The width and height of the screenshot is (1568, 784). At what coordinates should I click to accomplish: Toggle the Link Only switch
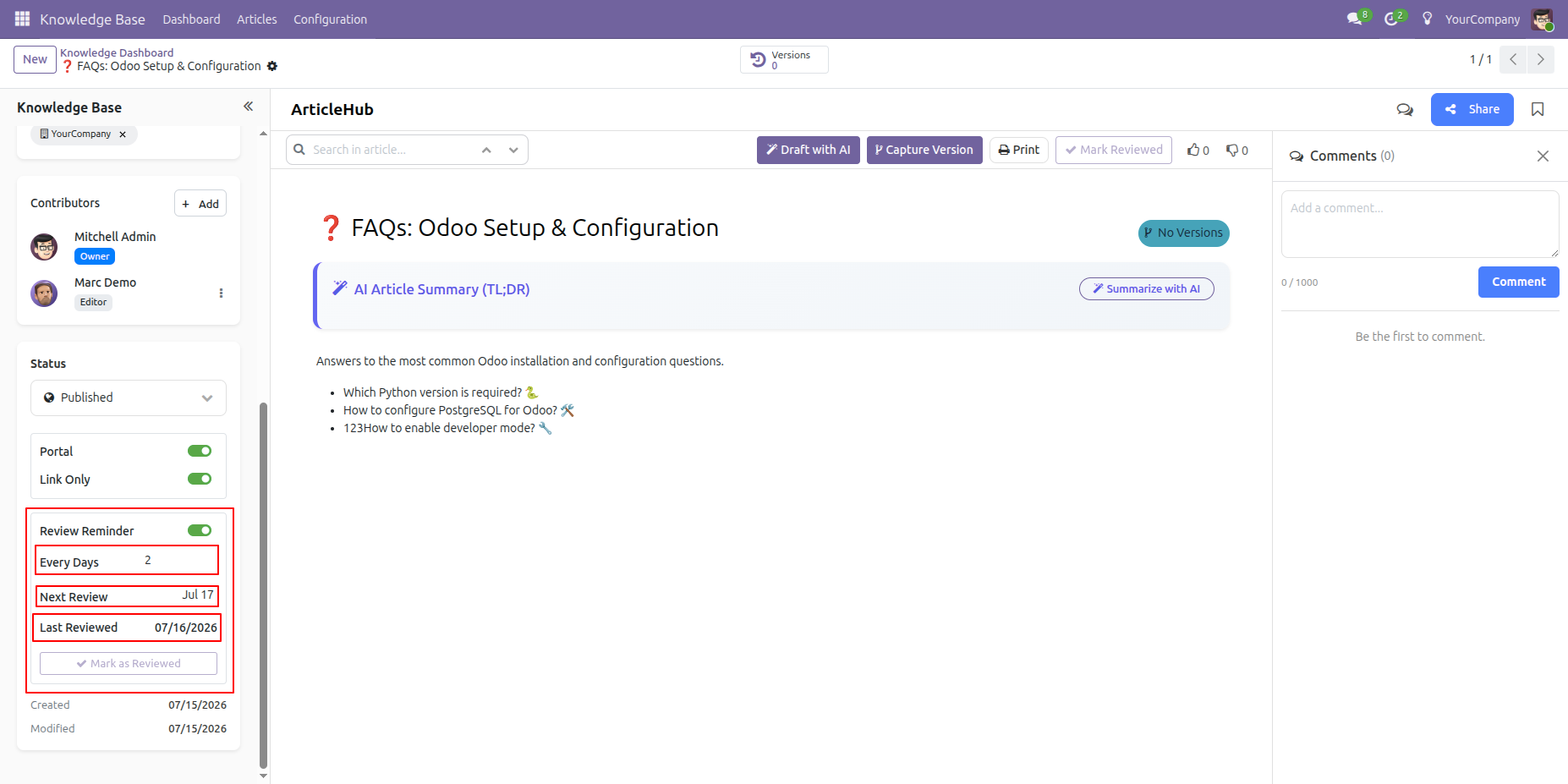coord(200,479)
